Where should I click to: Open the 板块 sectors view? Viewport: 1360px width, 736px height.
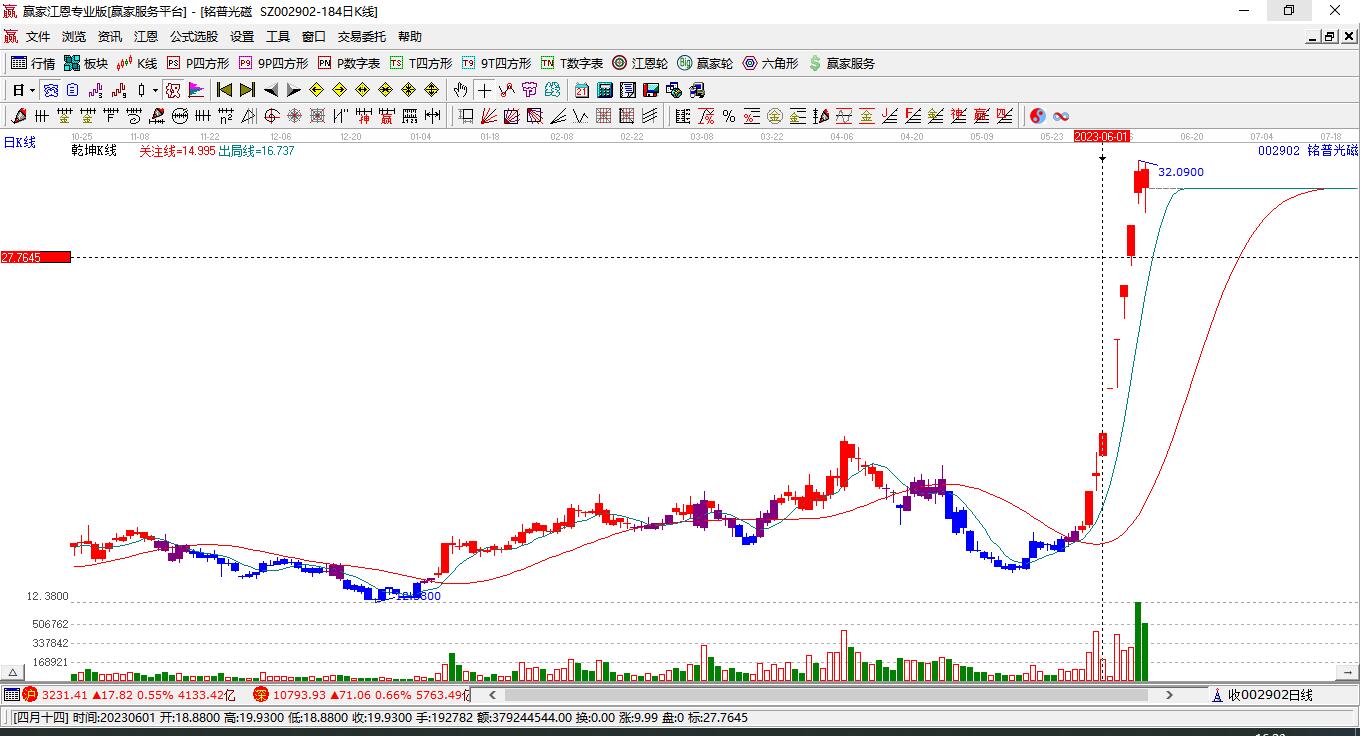(x=86, y=63)
